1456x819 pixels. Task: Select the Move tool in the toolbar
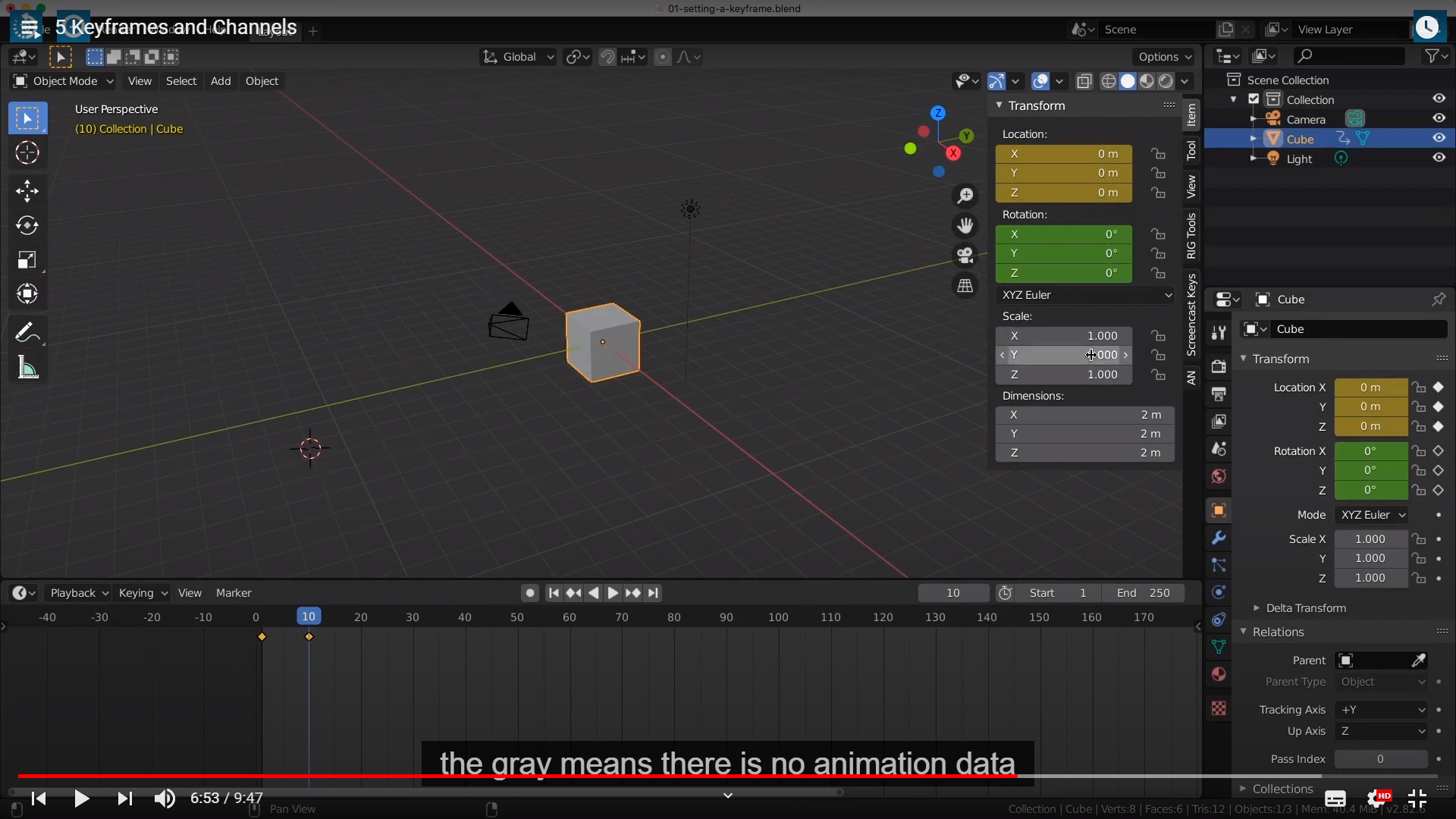[27, 190]
